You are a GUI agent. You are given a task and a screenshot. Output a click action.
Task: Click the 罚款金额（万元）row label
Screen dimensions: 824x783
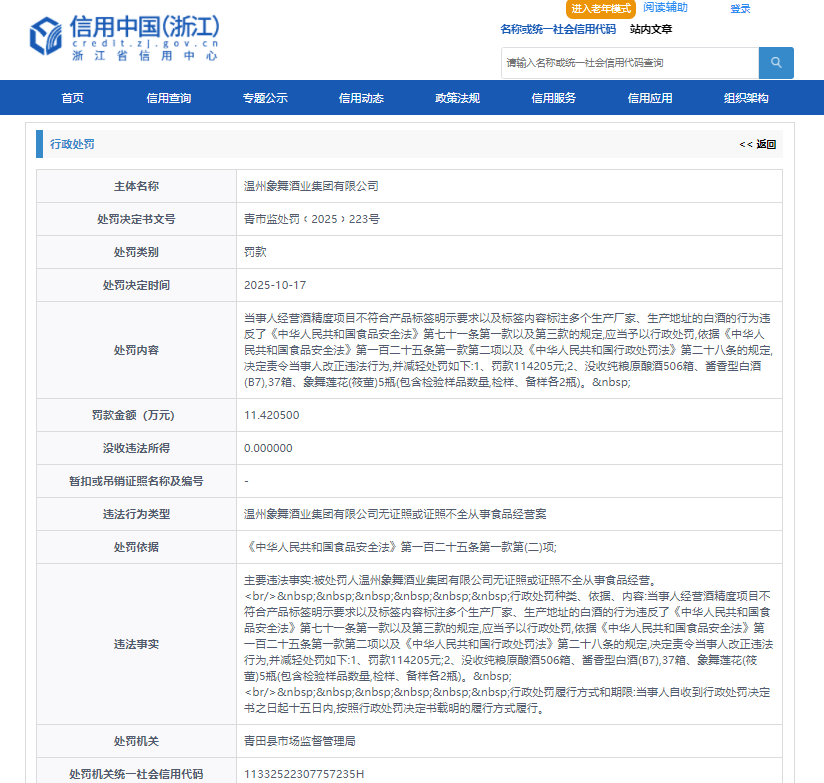[133, 415]
